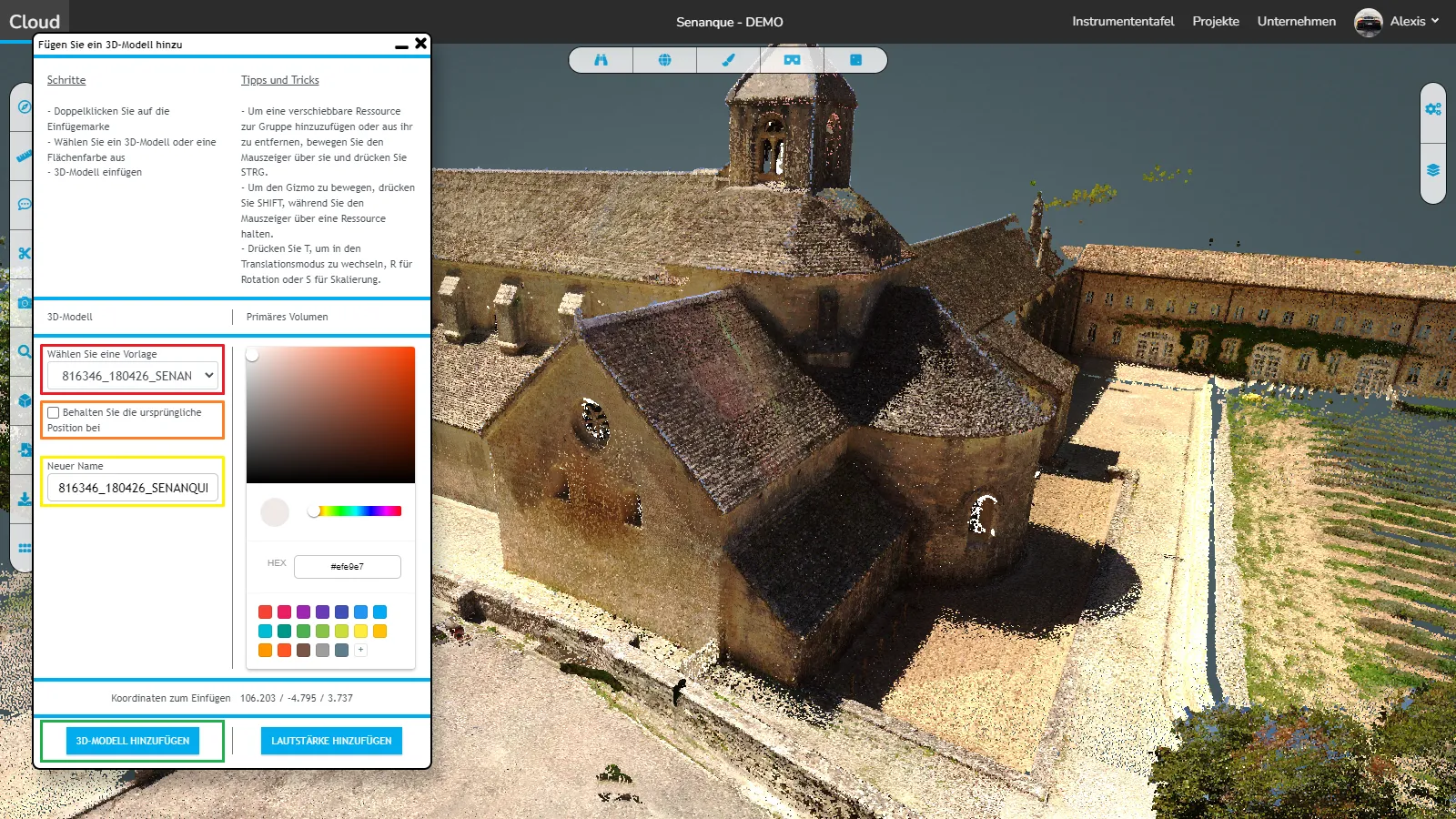
Task: Select the ruler measurement tool in left sidebar
Action: (x=25, y=157)
